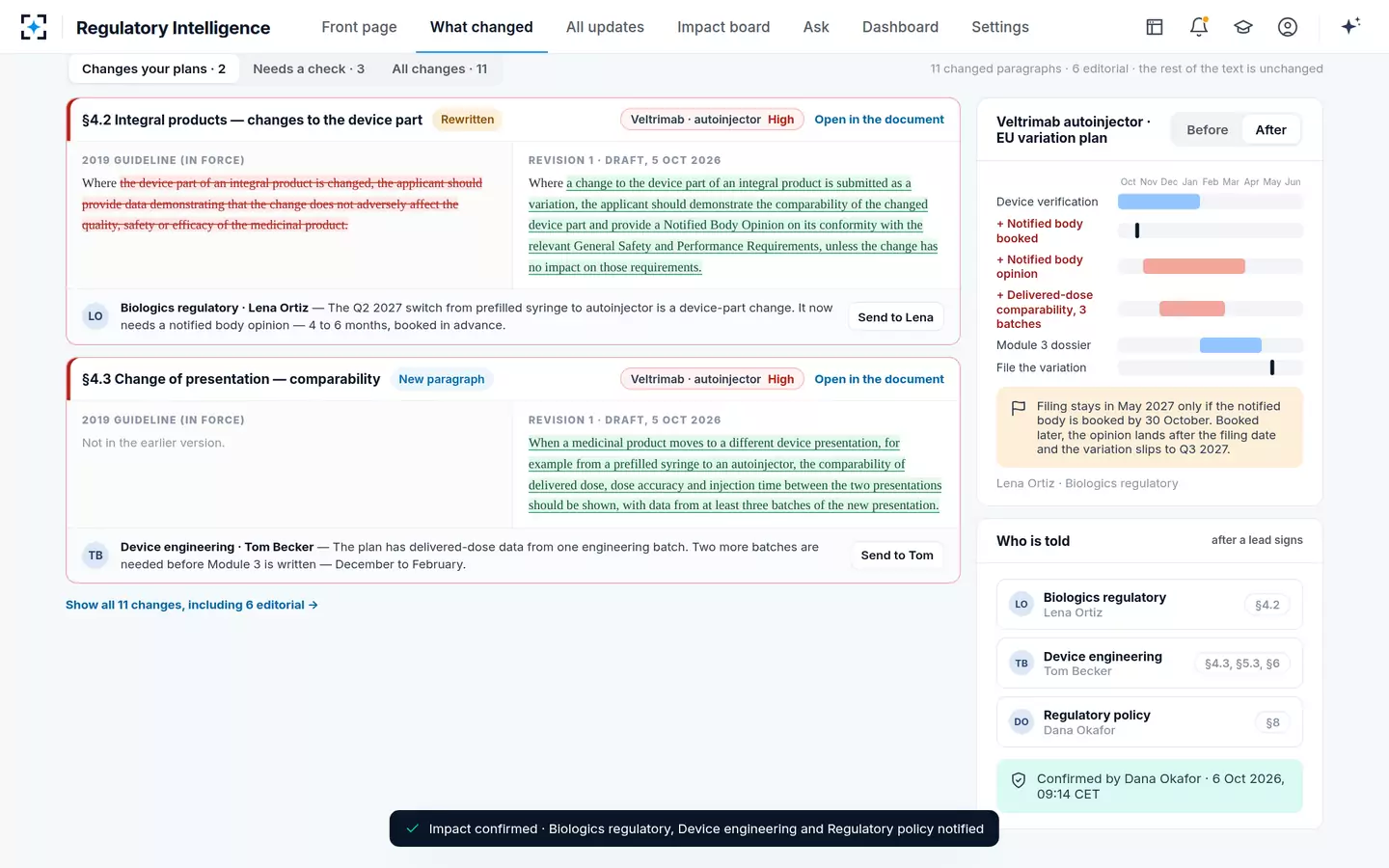
Task: Show all 11 changes, including 6 editorial
Action: 192,606
